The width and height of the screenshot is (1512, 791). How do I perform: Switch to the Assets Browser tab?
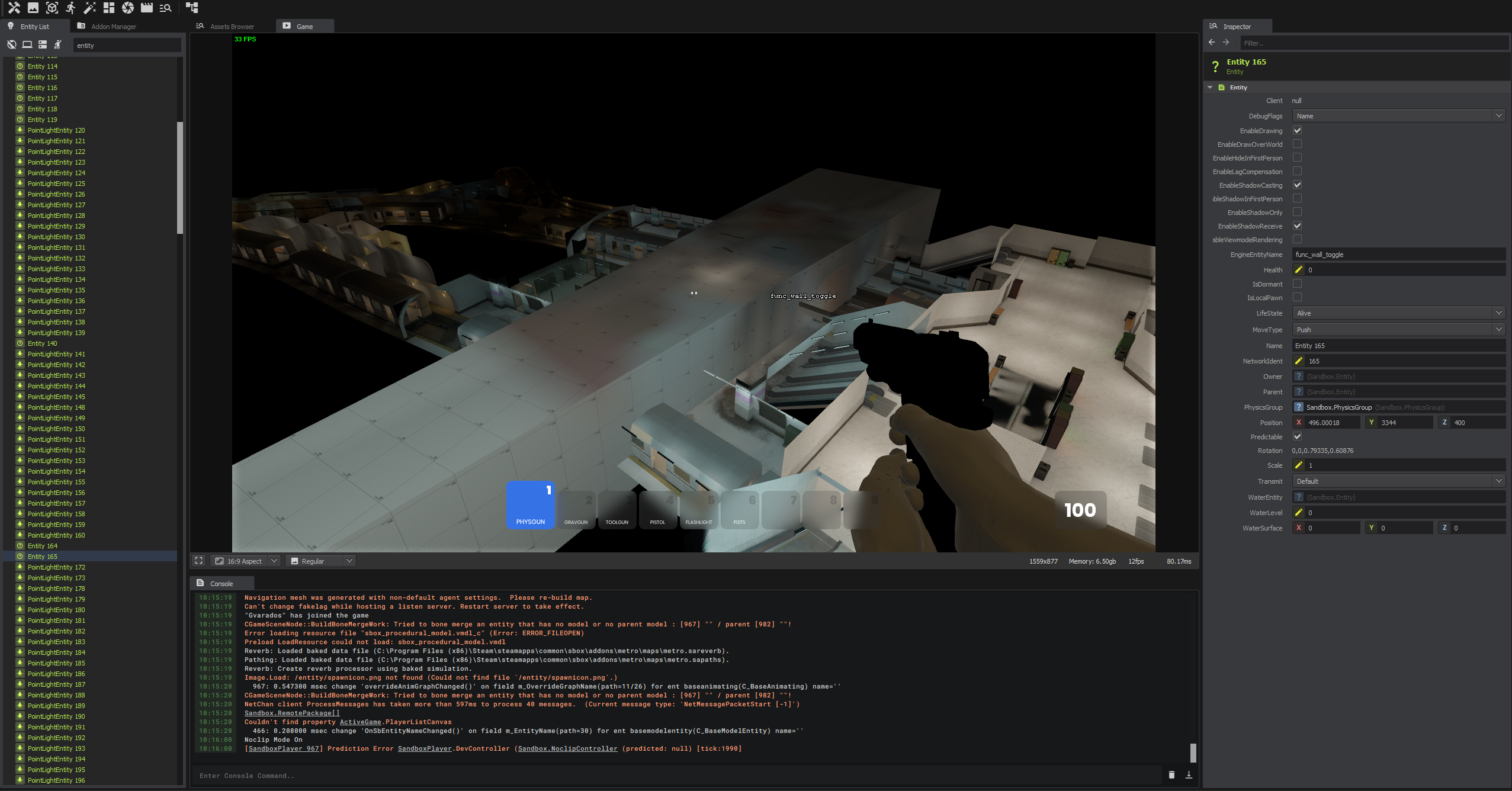point(232,26)
